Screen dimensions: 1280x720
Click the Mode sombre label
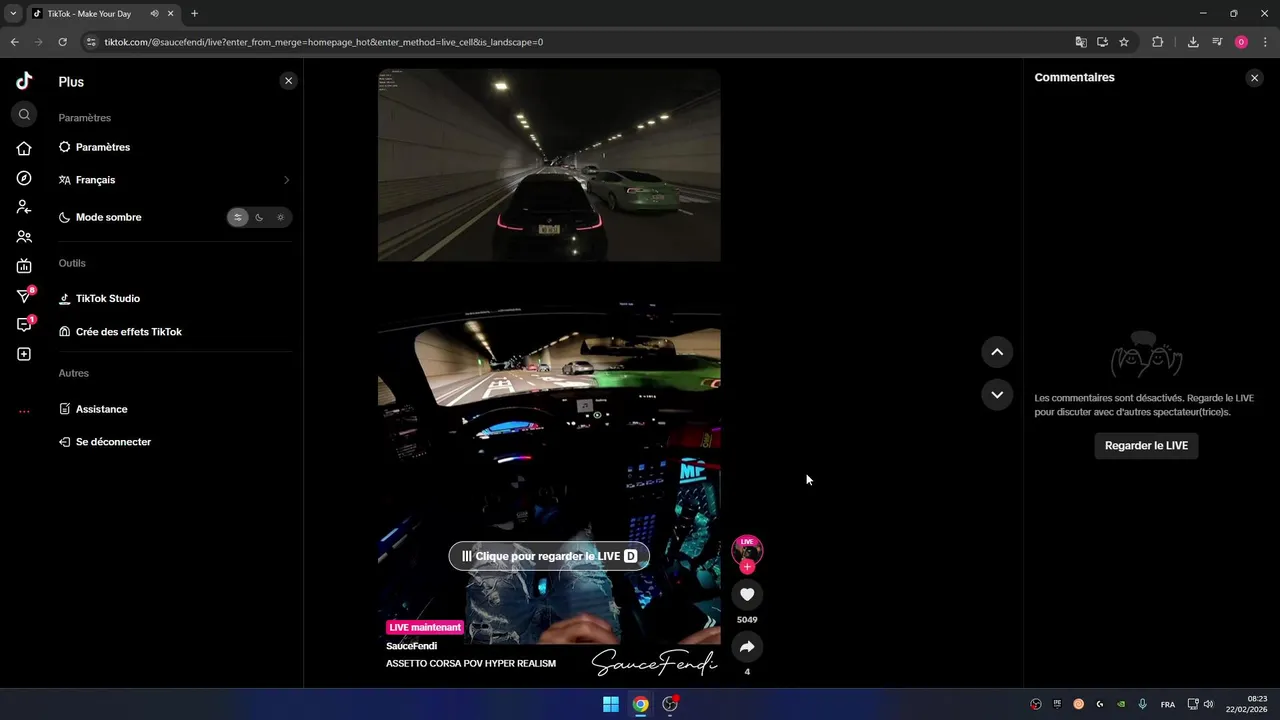point(108,217)
